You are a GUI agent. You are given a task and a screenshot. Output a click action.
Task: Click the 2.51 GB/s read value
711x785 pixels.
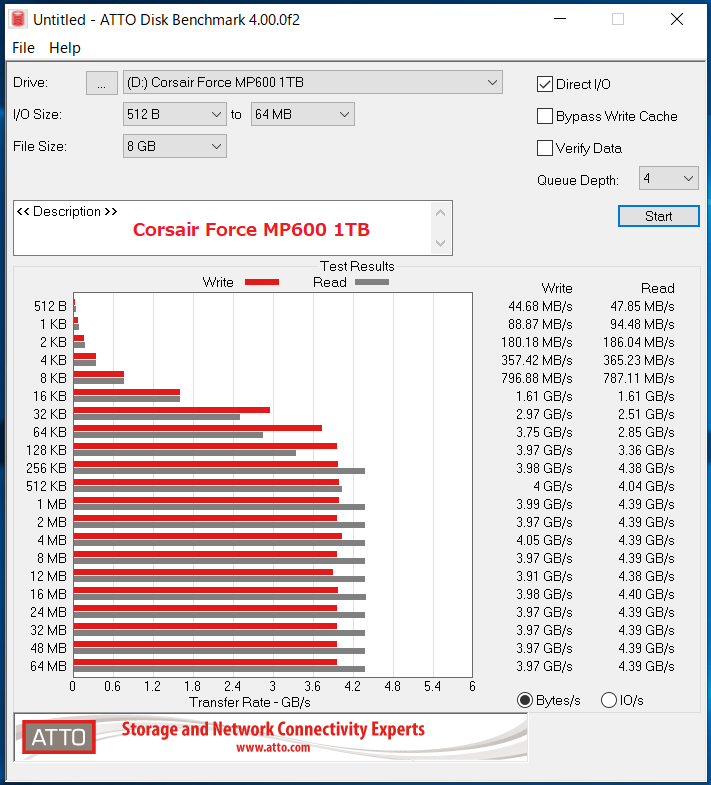[646, 415]
